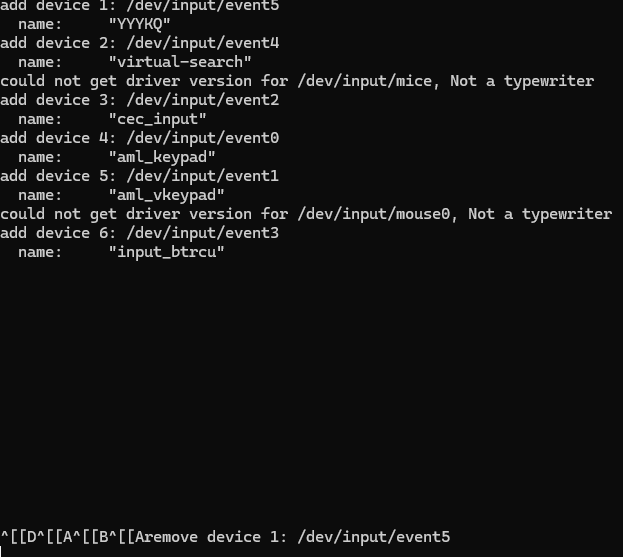
Task: Click the /dev/input/event5 path on remove line
Action: [373, 537]
